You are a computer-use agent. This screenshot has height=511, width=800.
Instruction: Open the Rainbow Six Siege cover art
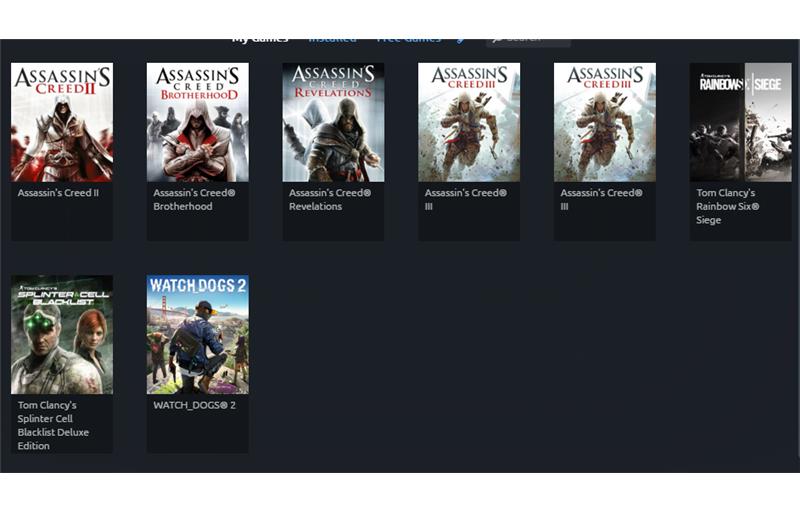[740, 122]
